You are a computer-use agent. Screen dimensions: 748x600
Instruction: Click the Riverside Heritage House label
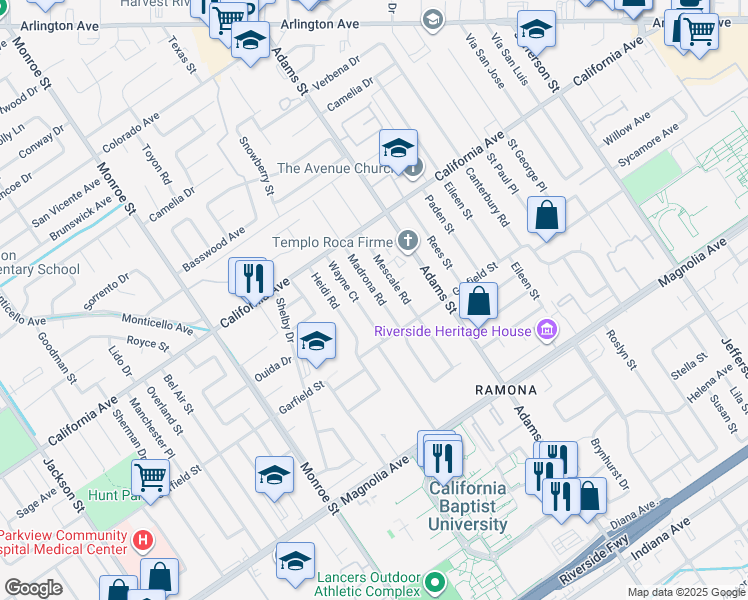coord(452,331)
